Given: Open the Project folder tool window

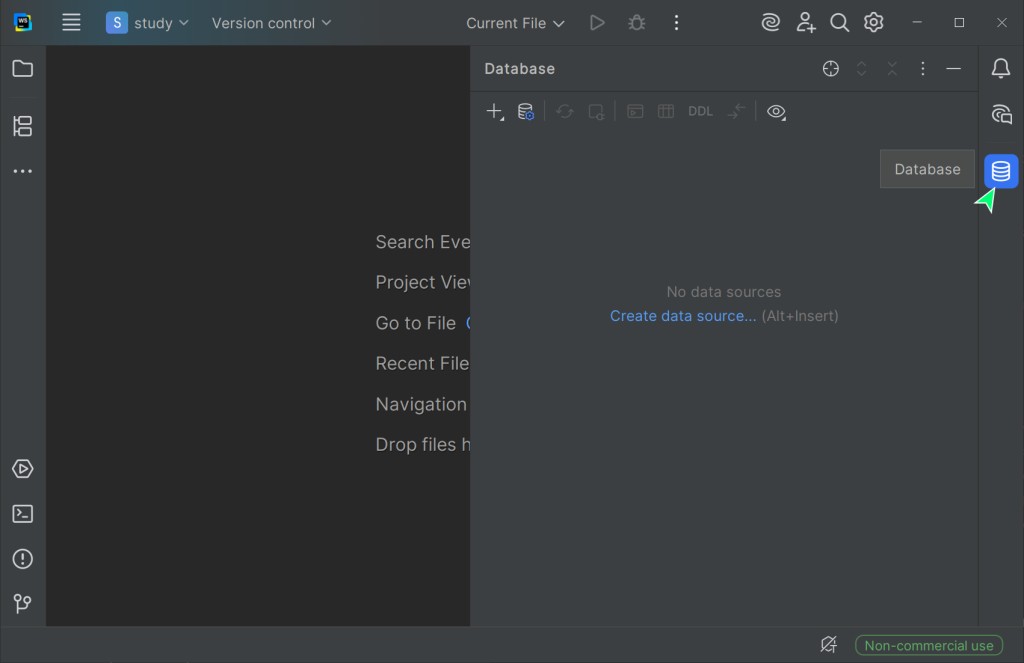Looking at the screenshot, I should pos(22,69).
